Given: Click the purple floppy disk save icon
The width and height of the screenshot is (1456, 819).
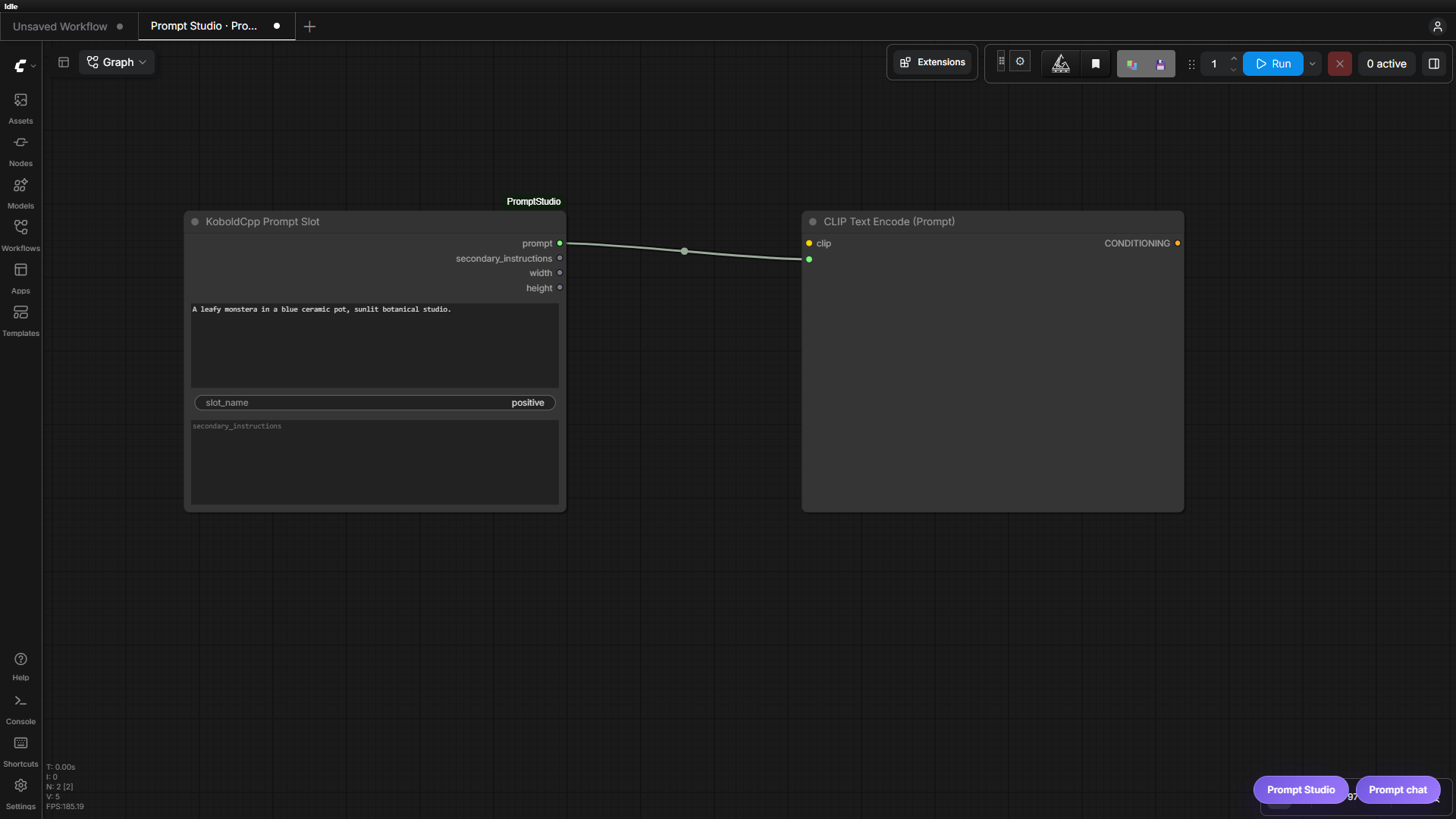Looking at the screenshot, I should (x=1160, y=64).
